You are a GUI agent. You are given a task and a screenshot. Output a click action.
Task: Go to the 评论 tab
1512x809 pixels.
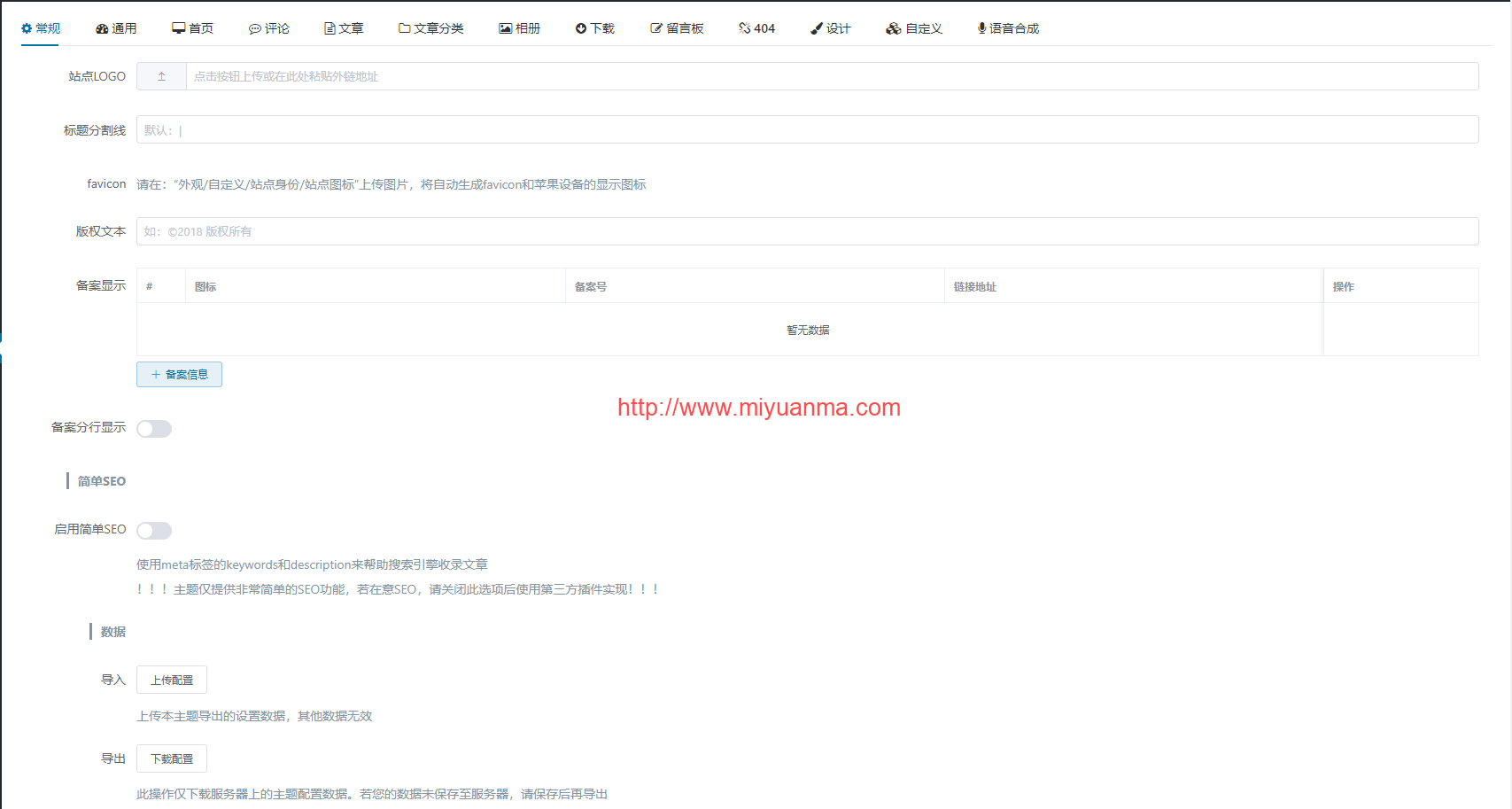pyautogui.click(x=269, y=28)
